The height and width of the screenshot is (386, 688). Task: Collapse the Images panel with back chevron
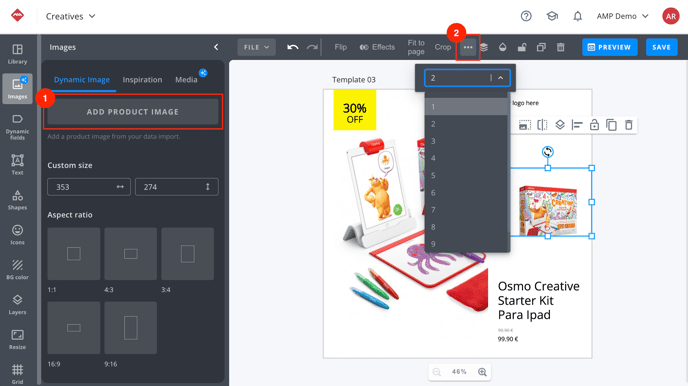click(x=216, y=47)
